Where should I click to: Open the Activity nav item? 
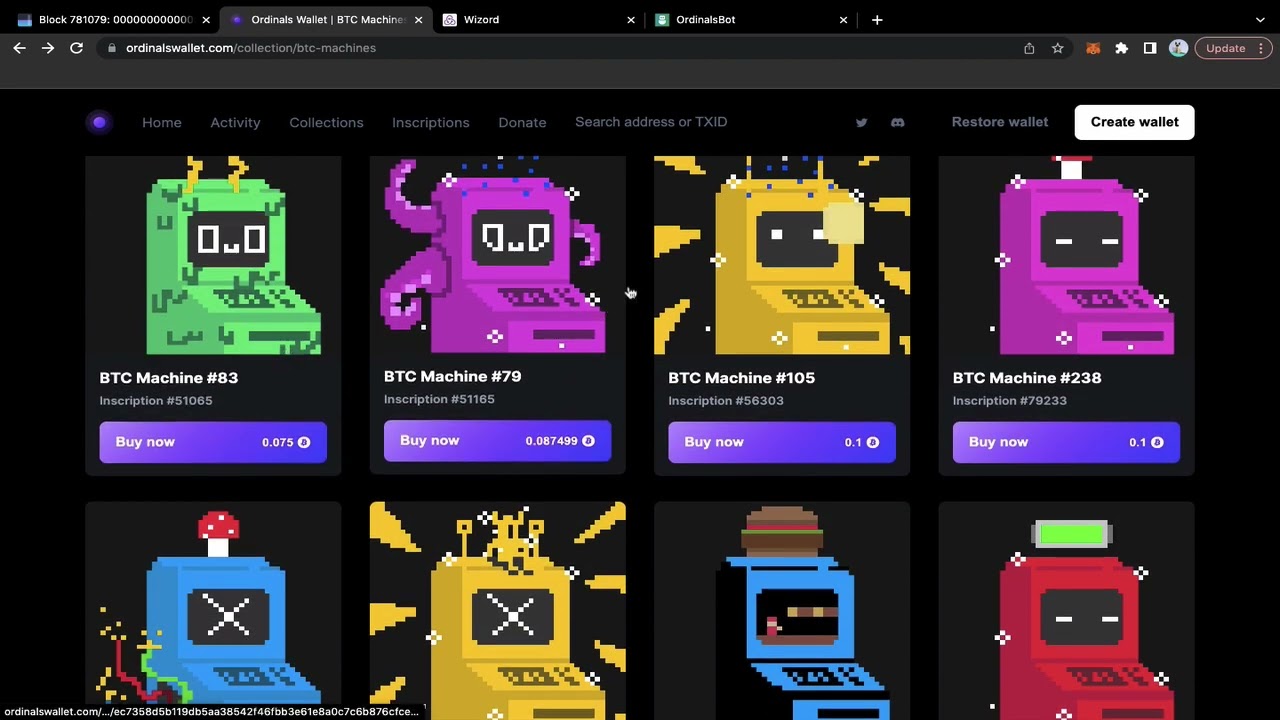point(235,122)
